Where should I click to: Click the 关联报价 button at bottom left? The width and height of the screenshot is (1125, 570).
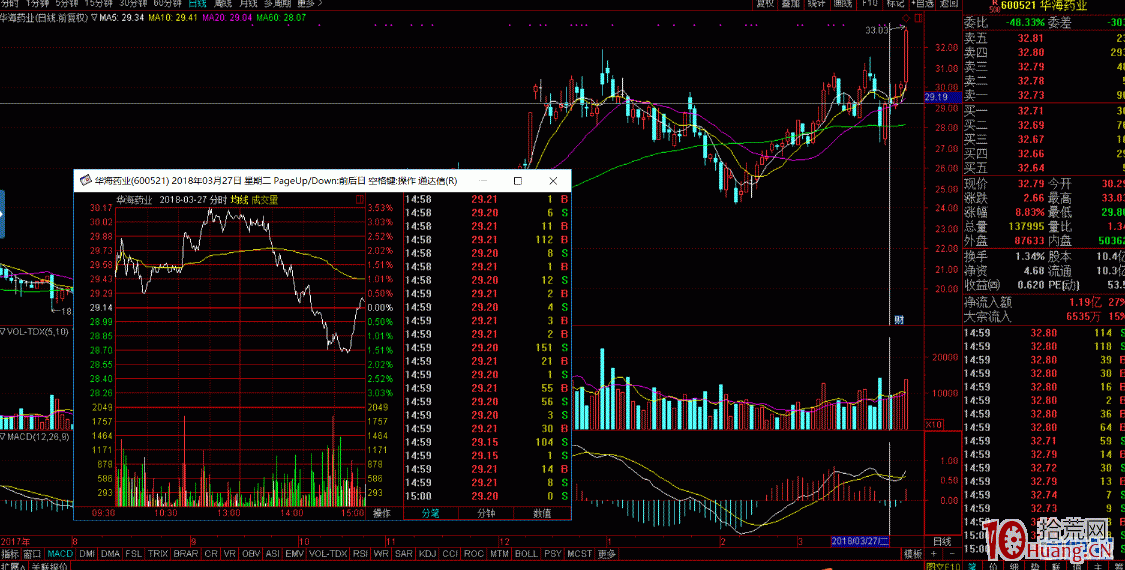pos(49,566)
